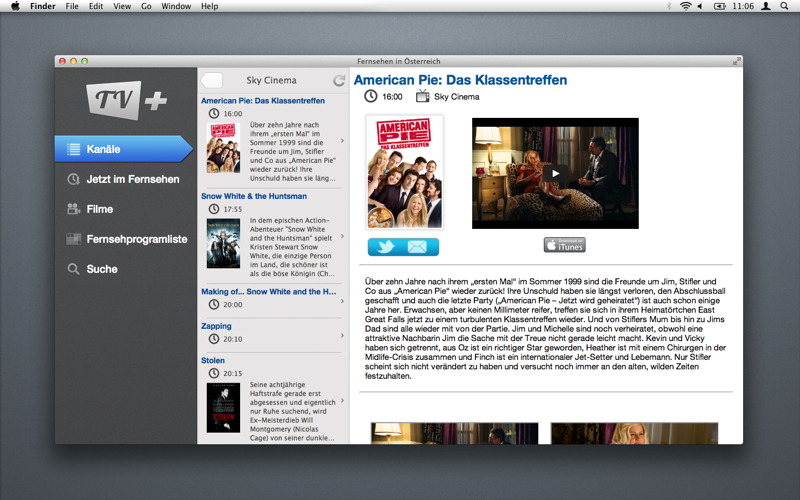Open Spotlight search magnifier
The width and height of the screenshot is (800, 500).
pos(784,6)
